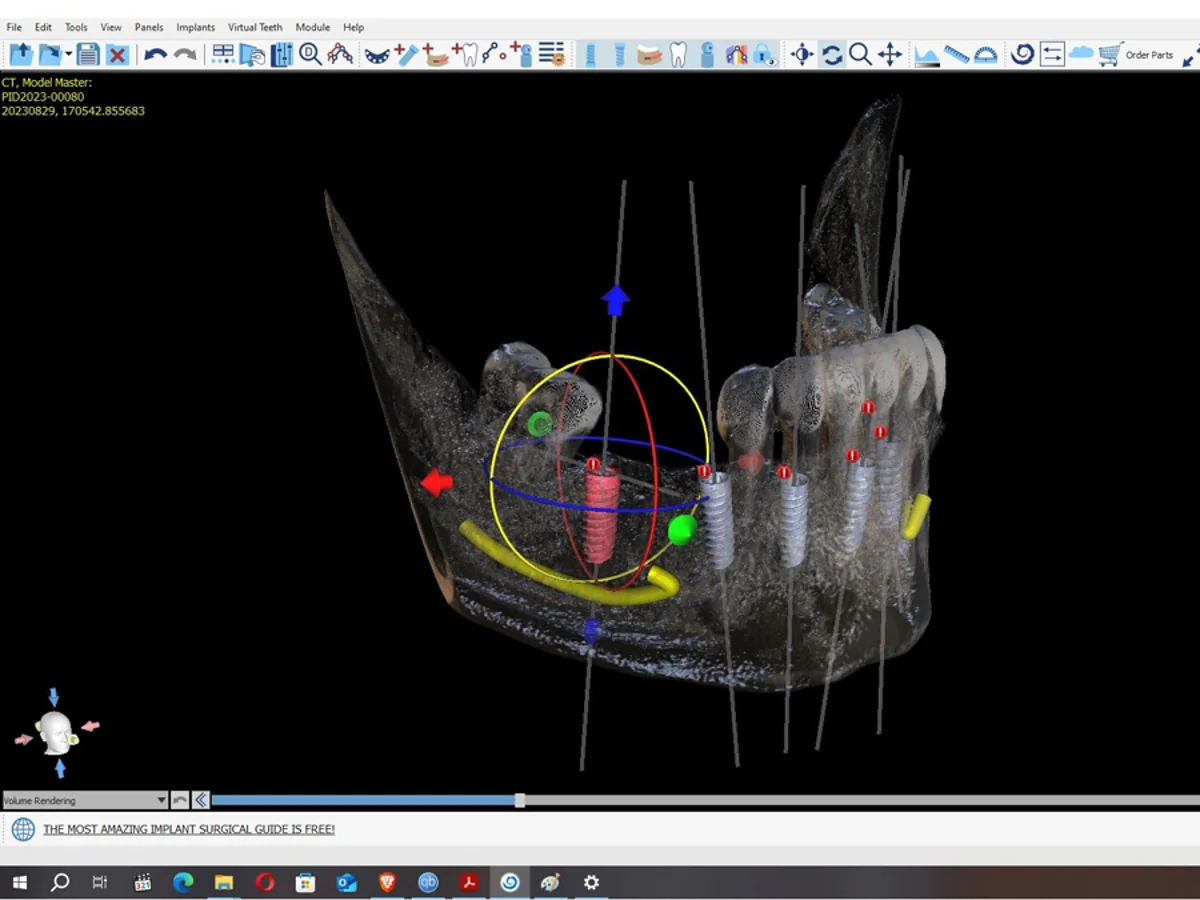
Task: Click the red X delete icon
Action: [x=117, y=54]
